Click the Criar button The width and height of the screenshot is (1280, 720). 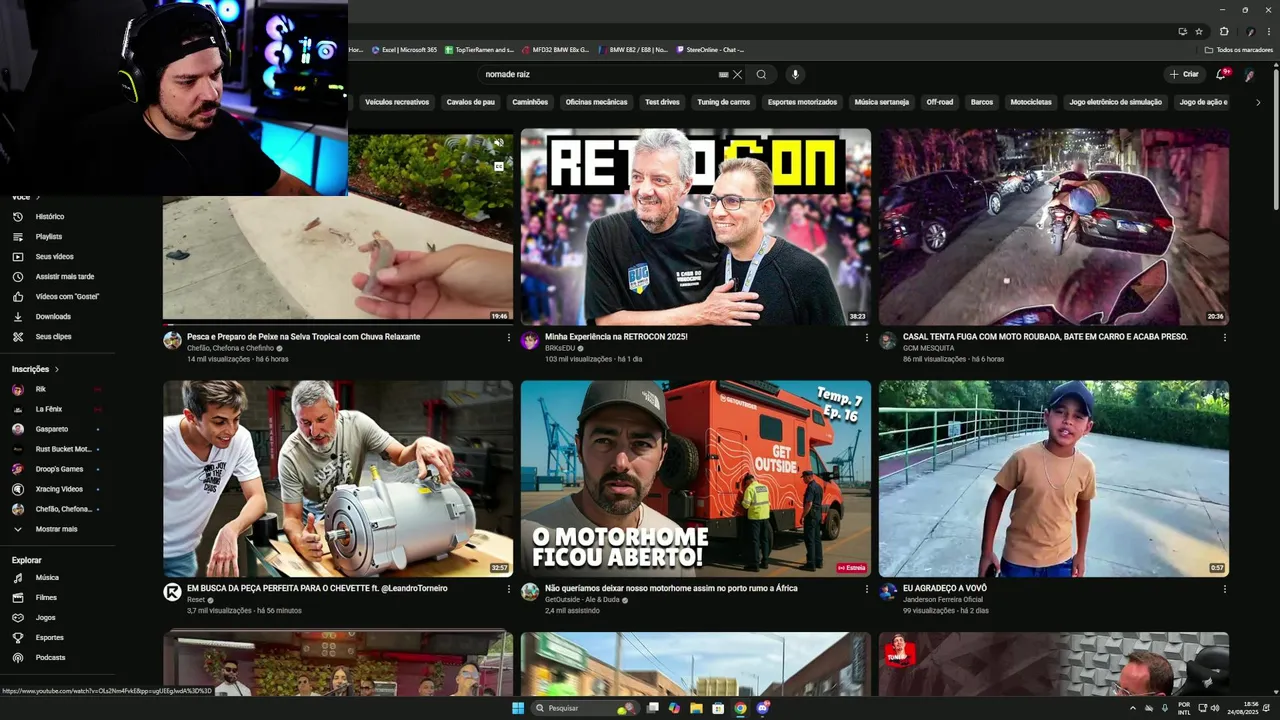pos(1184,74)
